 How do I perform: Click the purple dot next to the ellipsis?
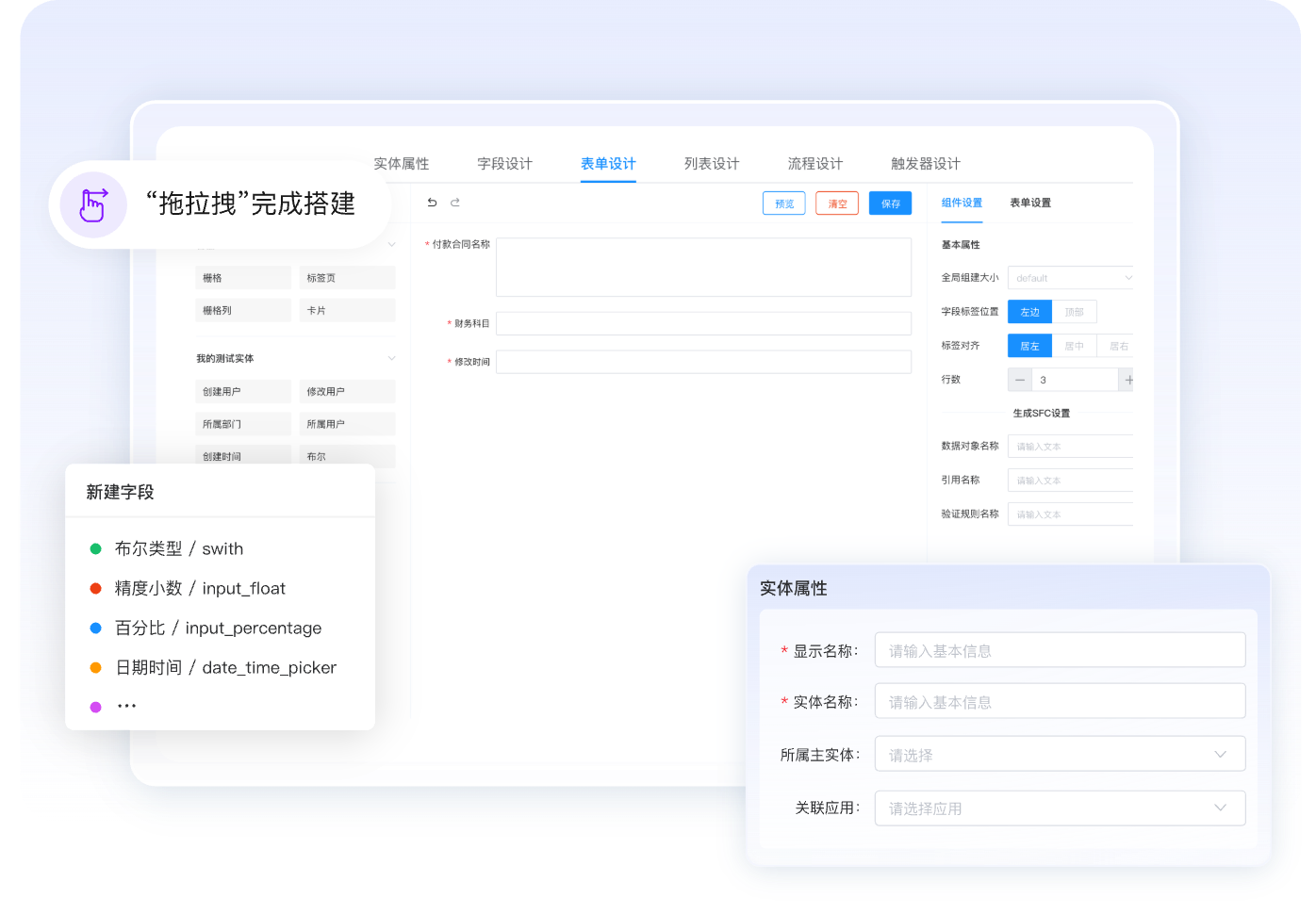pyautogui.click(x=95, y=707)
